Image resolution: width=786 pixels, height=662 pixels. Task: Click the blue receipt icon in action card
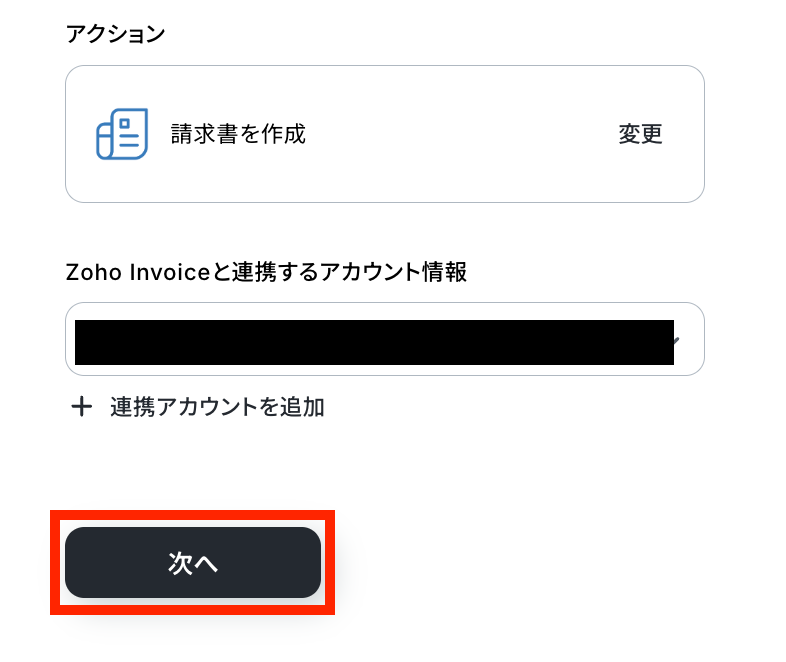pos(122,134)
